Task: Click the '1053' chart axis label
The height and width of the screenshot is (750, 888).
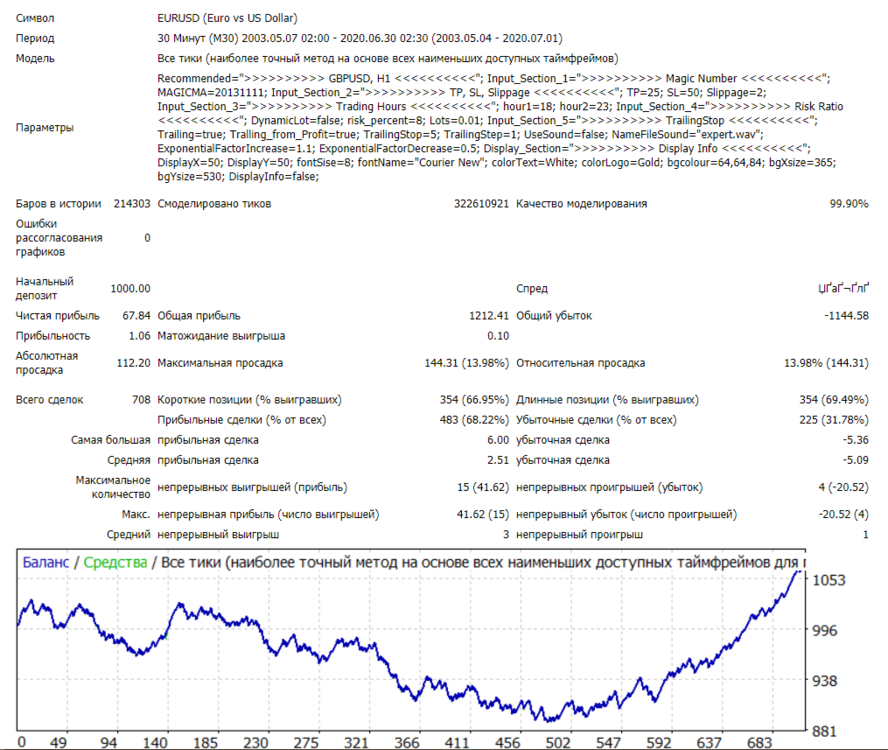Action: click(829, 580)
